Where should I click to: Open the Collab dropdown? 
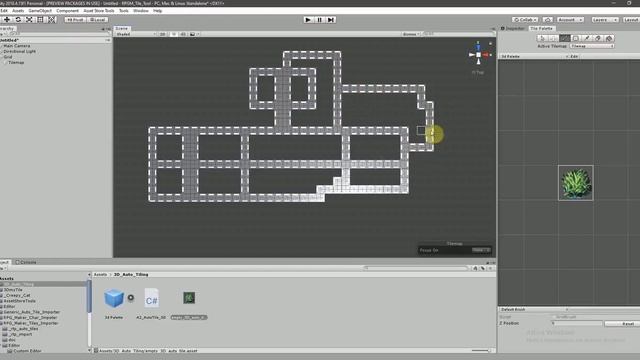[525, 20]
